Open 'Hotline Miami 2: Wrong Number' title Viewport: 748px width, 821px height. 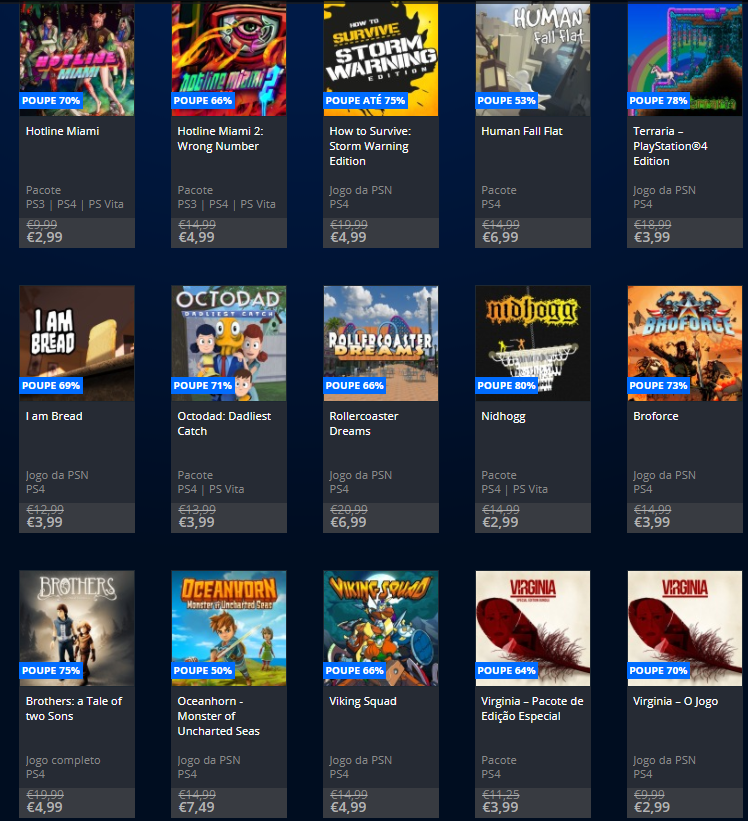[220, 139]
